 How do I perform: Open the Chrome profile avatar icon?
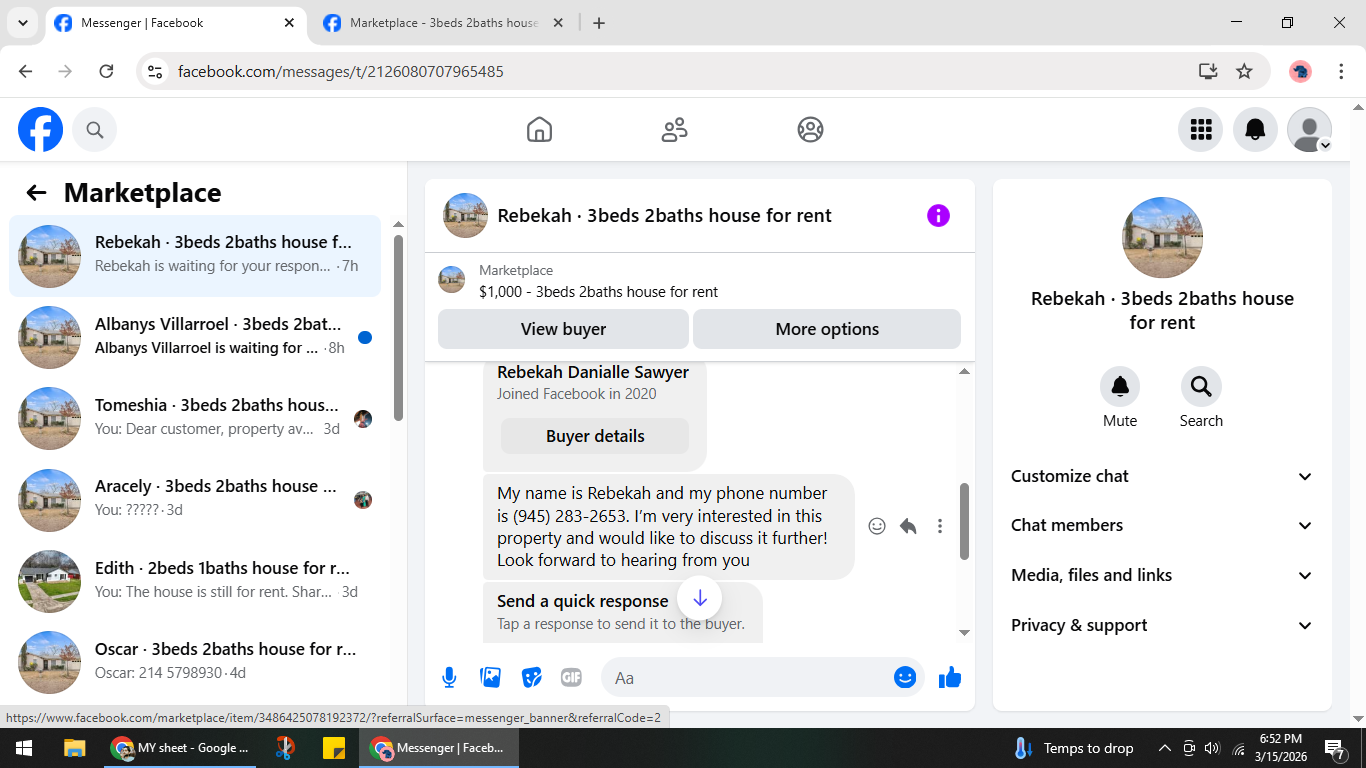click(x=1300, y=71)
